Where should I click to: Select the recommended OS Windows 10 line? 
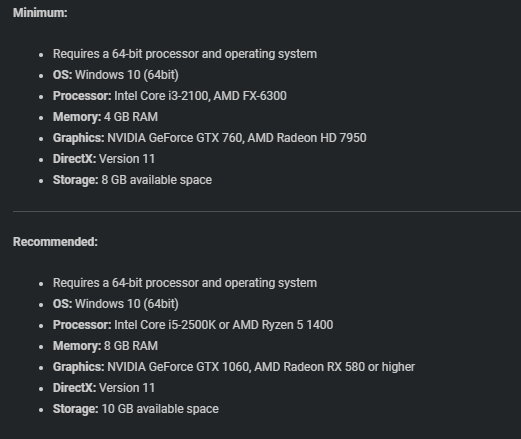coord(116,304)
